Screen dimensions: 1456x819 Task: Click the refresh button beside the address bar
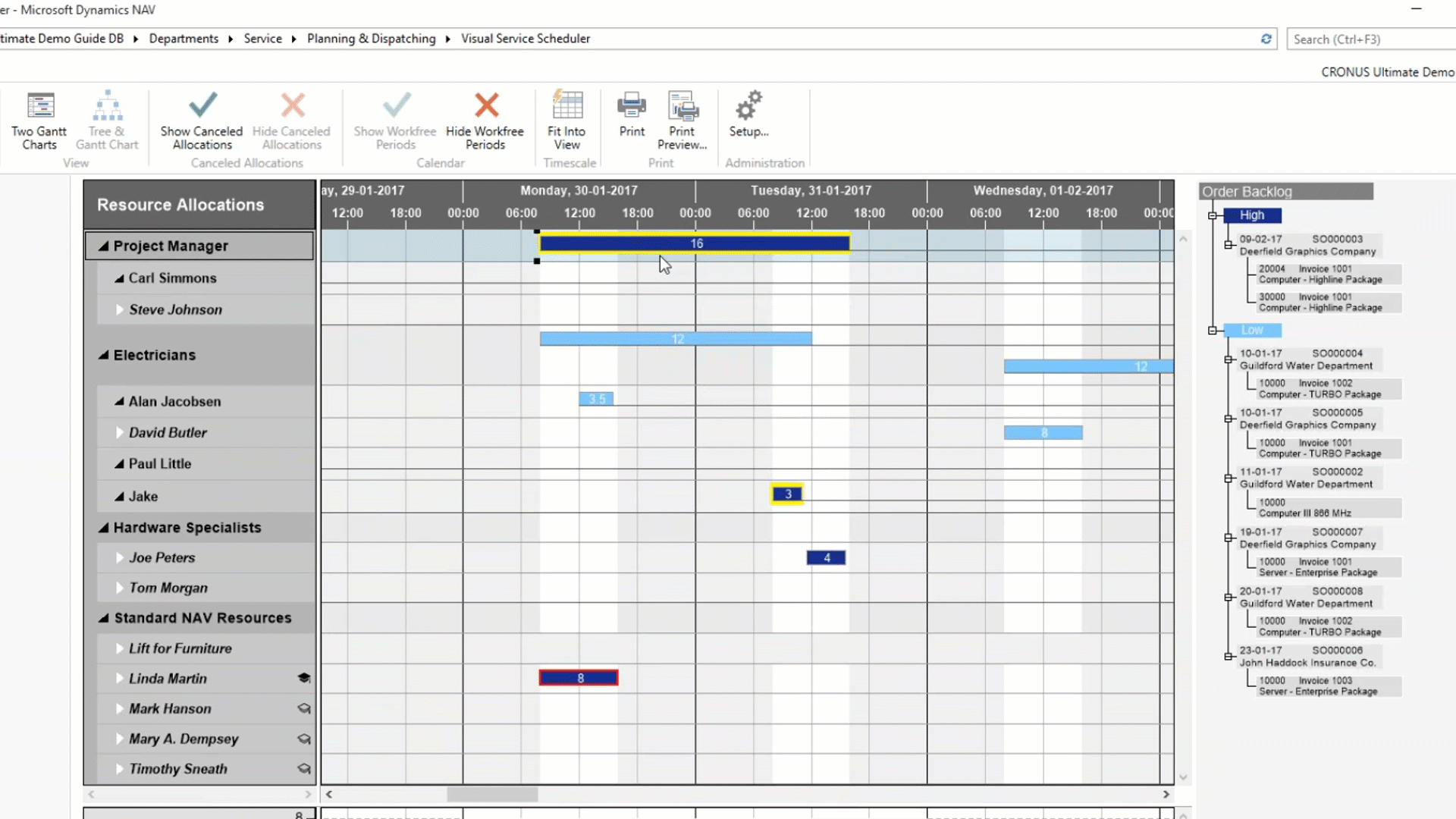point(1265,39)
